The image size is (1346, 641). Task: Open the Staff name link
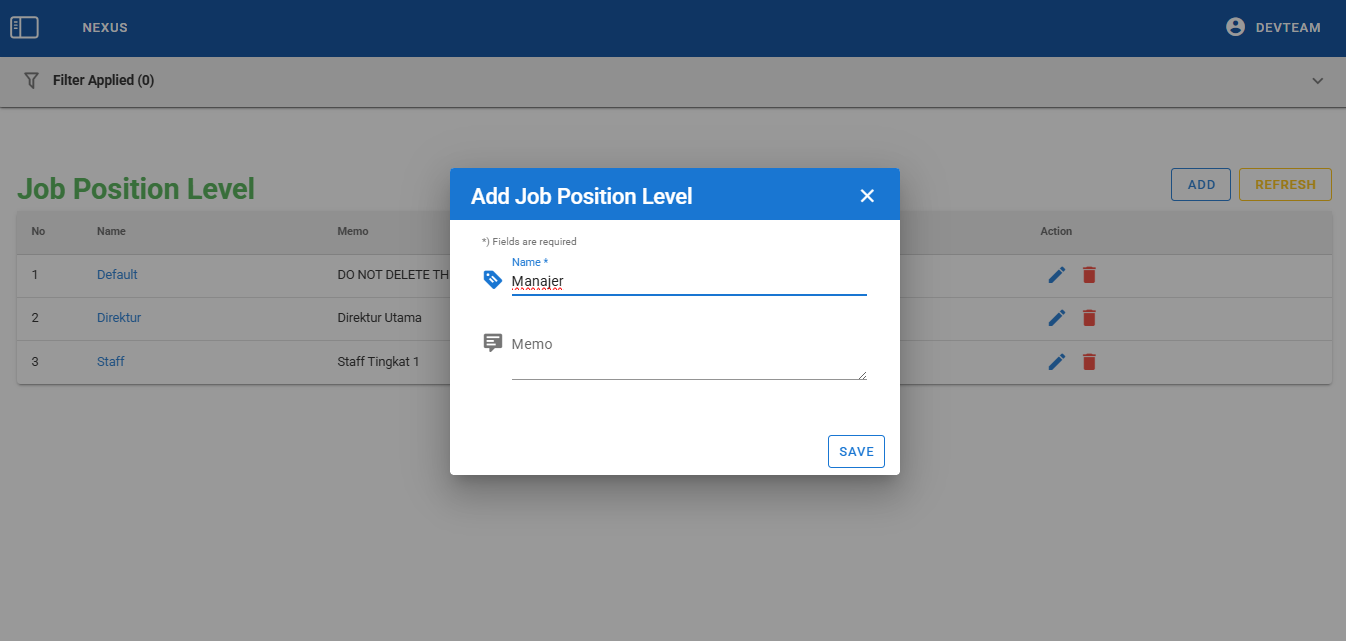111,362
